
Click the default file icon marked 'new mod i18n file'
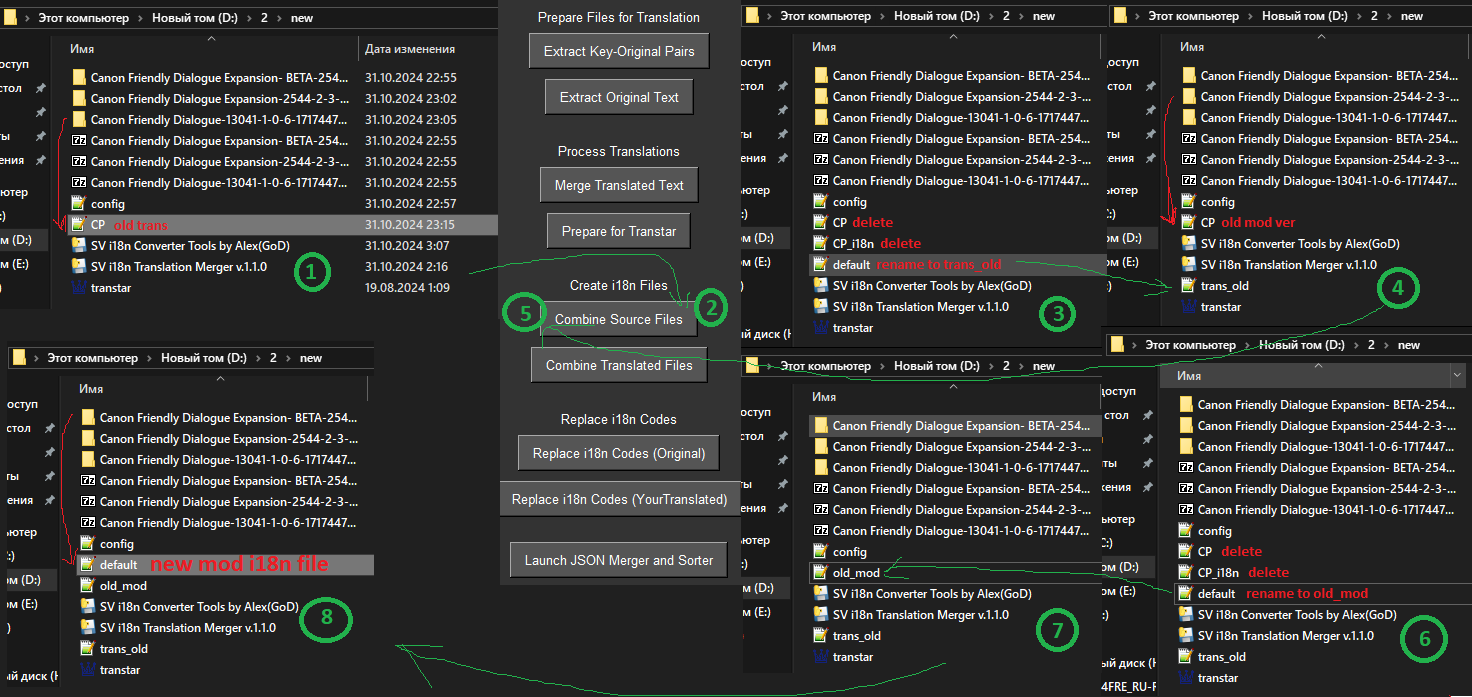tap(89, 565)
